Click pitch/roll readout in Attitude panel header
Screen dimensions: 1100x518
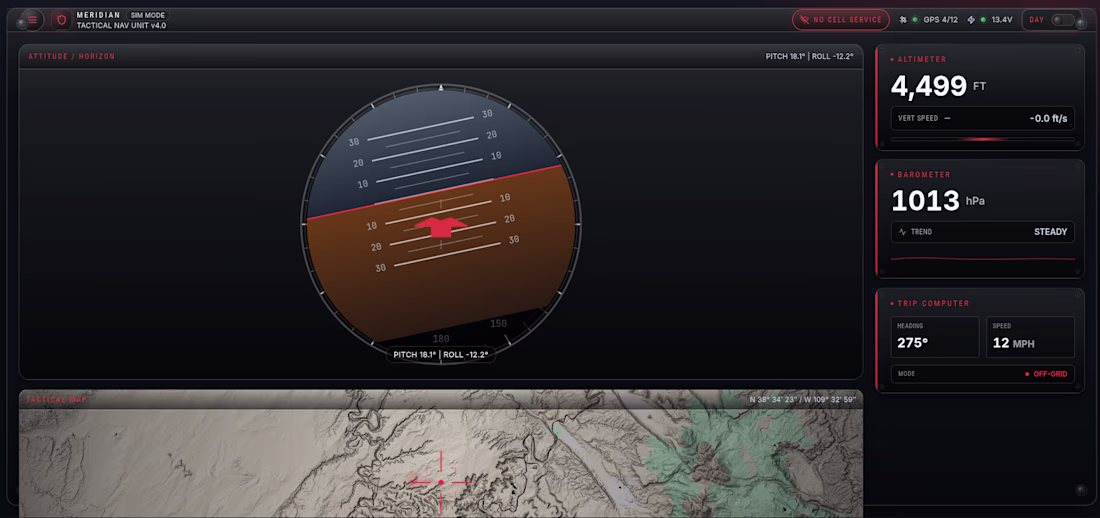(809, 56)
